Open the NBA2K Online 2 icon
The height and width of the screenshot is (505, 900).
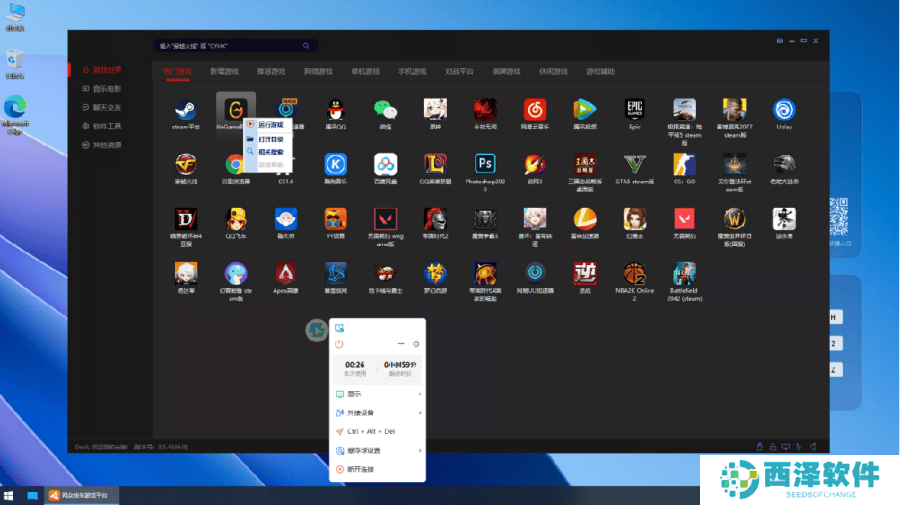[x=635, y=273]
